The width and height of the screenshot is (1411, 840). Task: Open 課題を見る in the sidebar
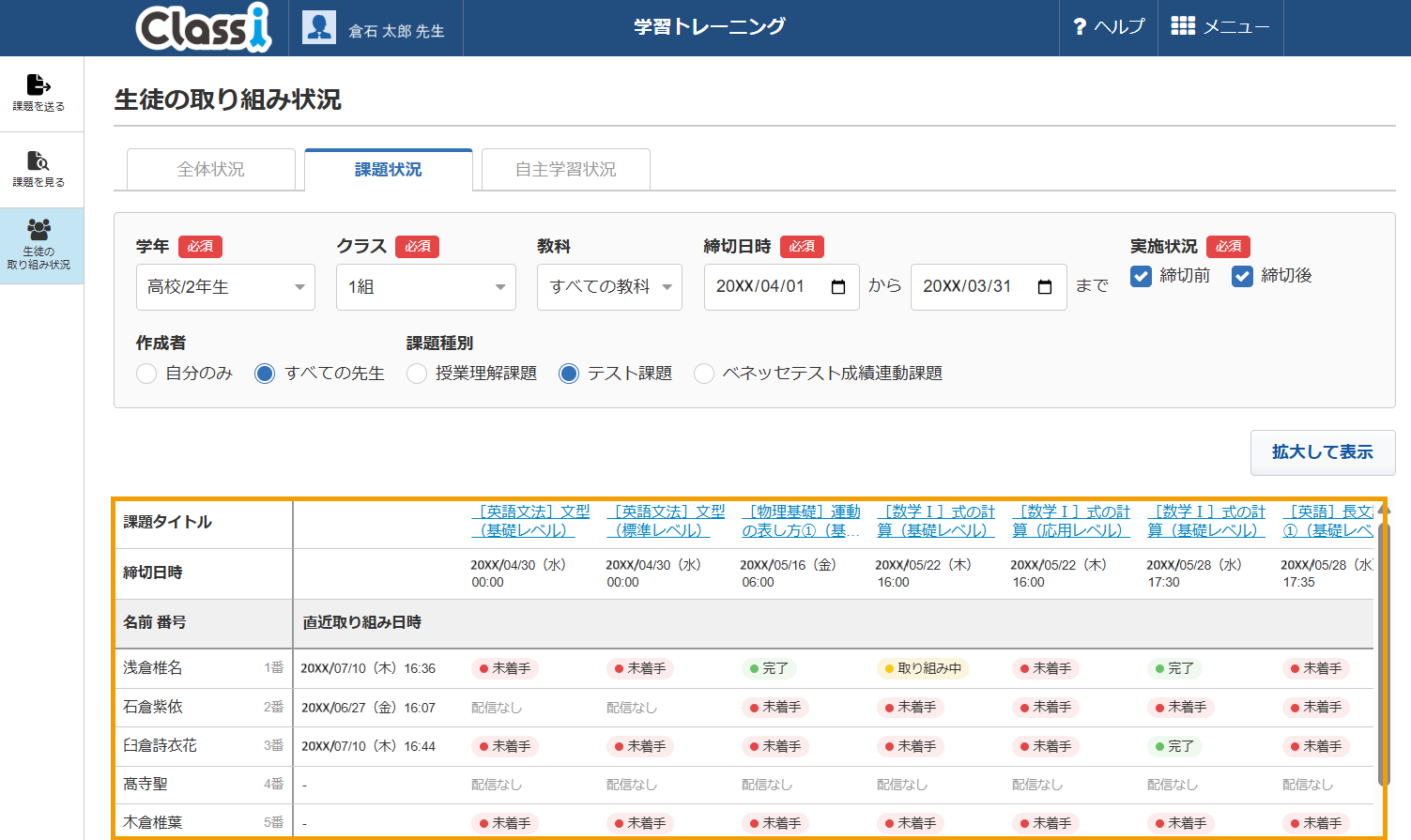[38, 169]
